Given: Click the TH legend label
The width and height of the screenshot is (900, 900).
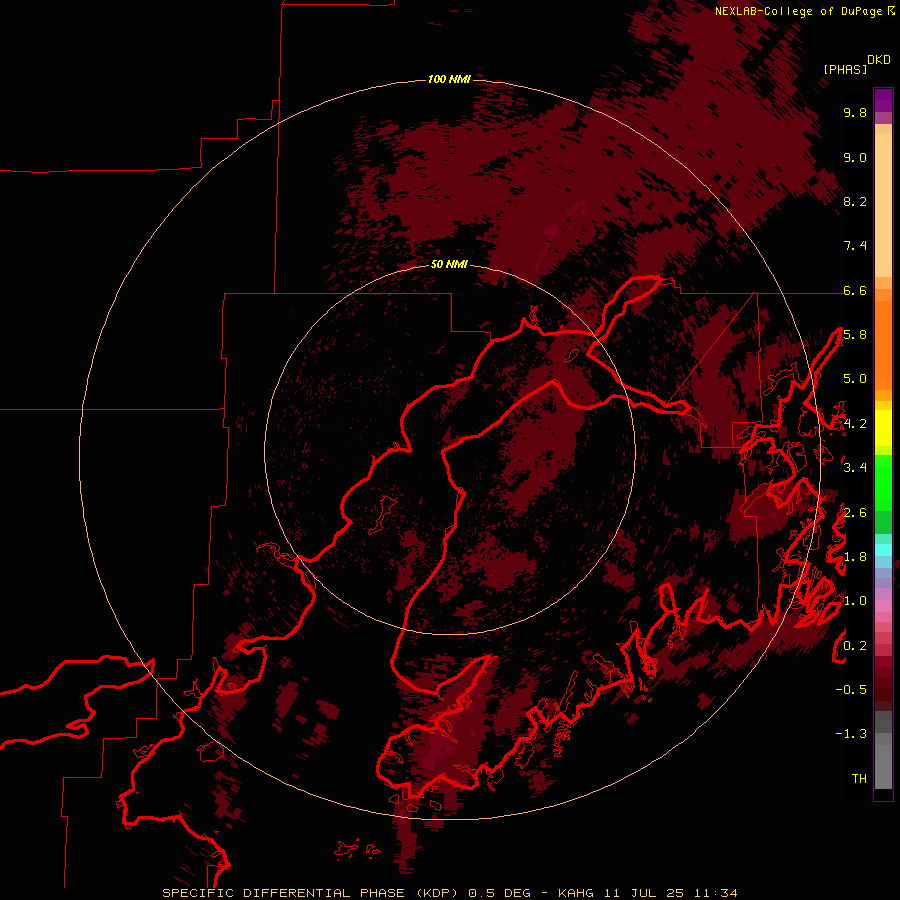Looking at the screenshot, I should [859, 778].
